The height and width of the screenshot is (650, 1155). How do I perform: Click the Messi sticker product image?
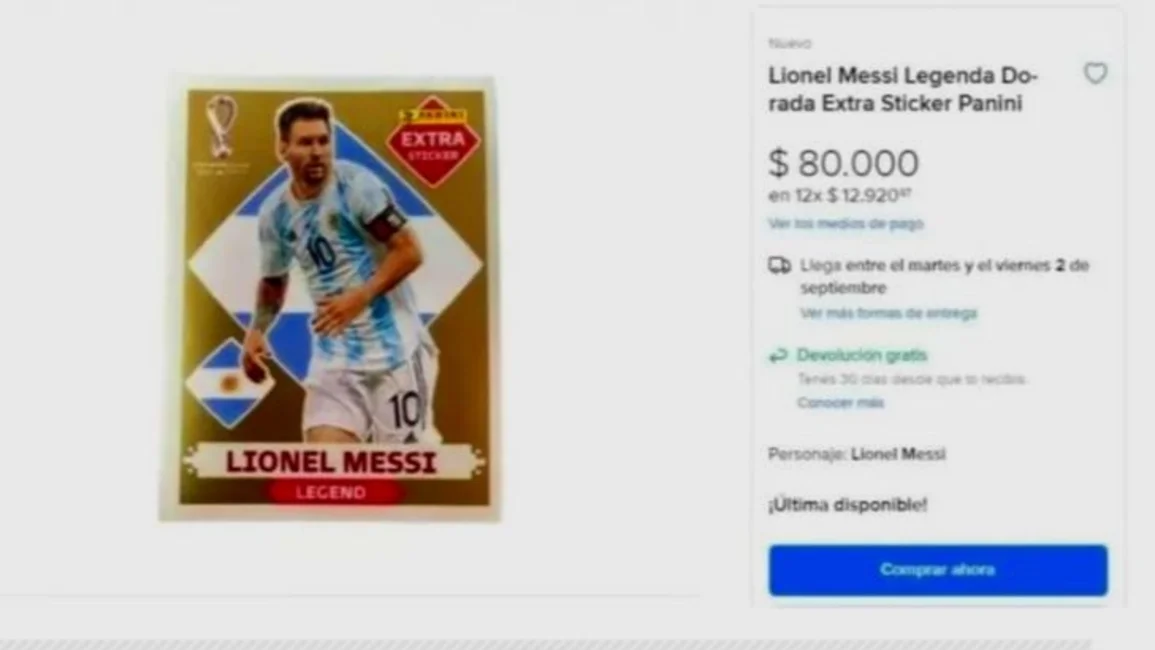[329, 298]
